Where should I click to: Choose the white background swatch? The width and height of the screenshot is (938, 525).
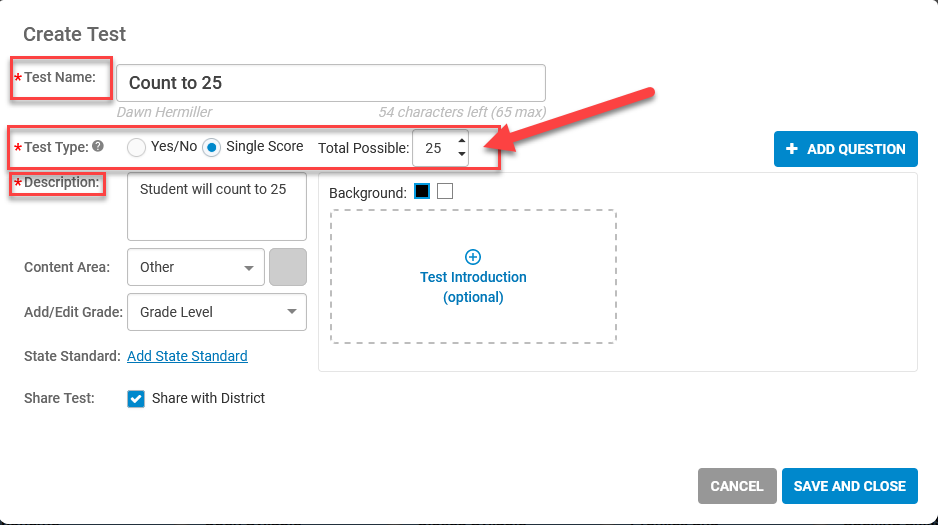click(445, 191)
